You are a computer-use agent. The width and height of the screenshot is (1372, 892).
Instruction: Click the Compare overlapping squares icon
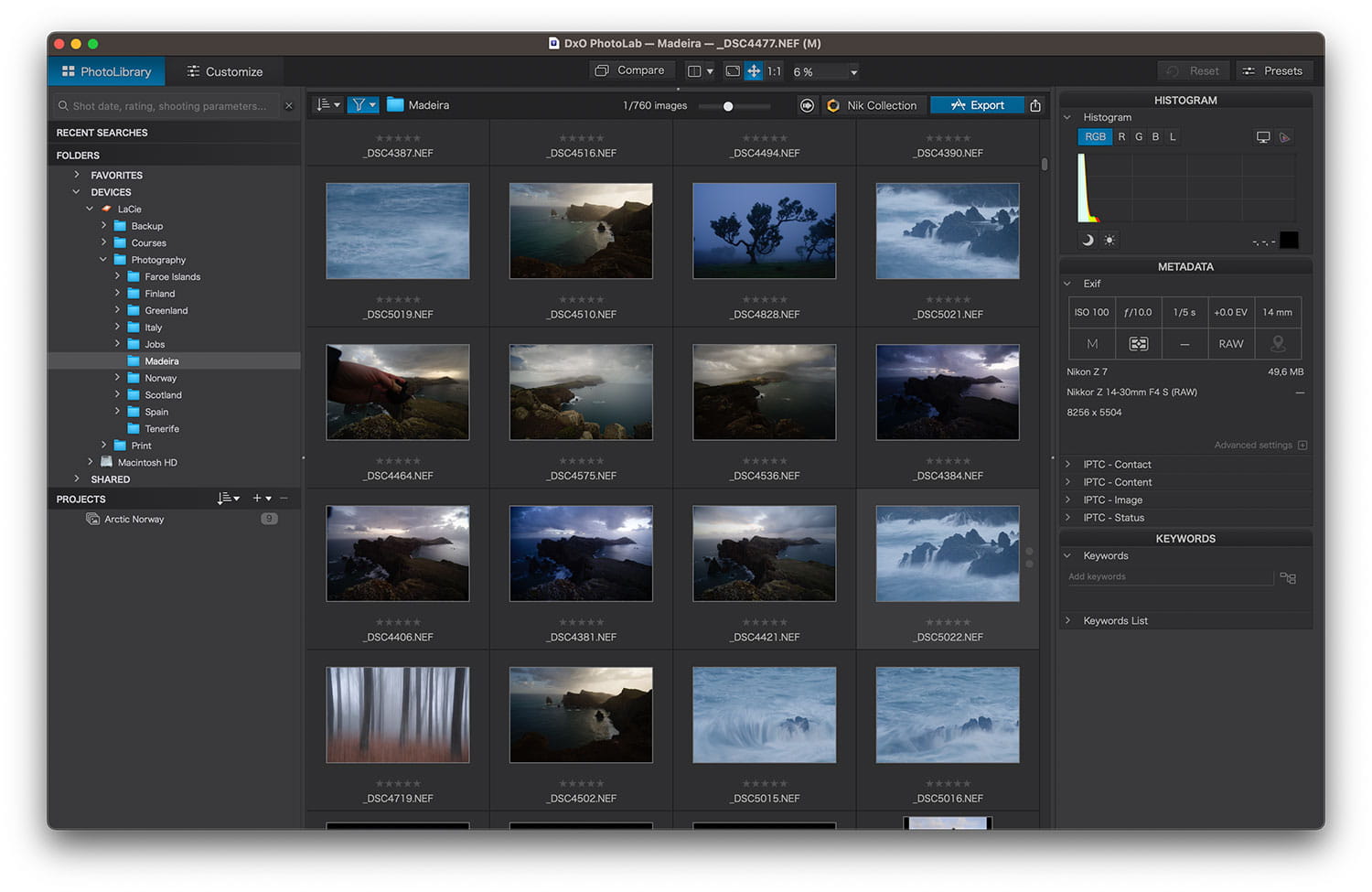coord(601,70)
